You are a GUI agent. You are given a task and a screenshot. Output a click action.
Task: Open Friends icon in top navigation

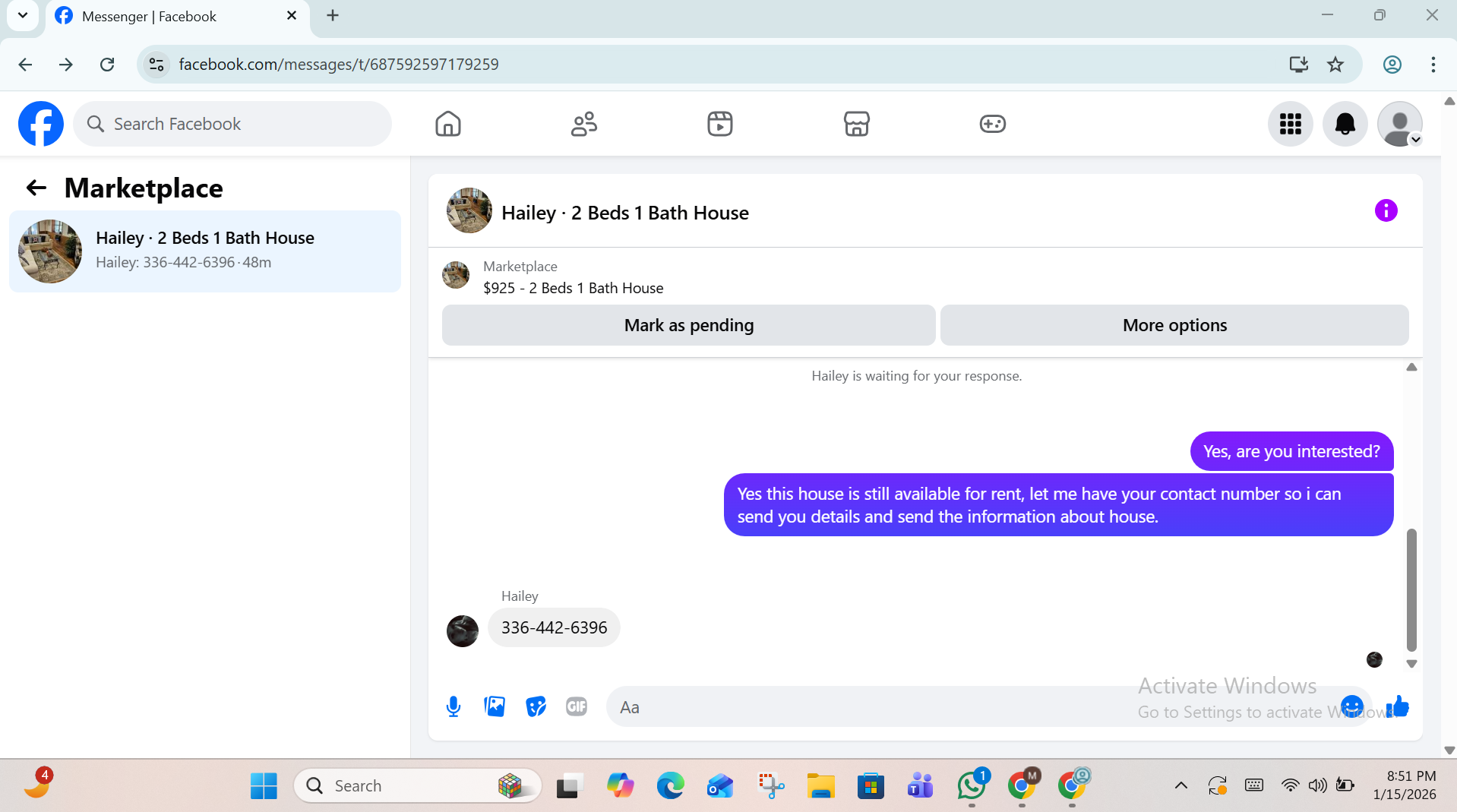click(x=584, y=124)
